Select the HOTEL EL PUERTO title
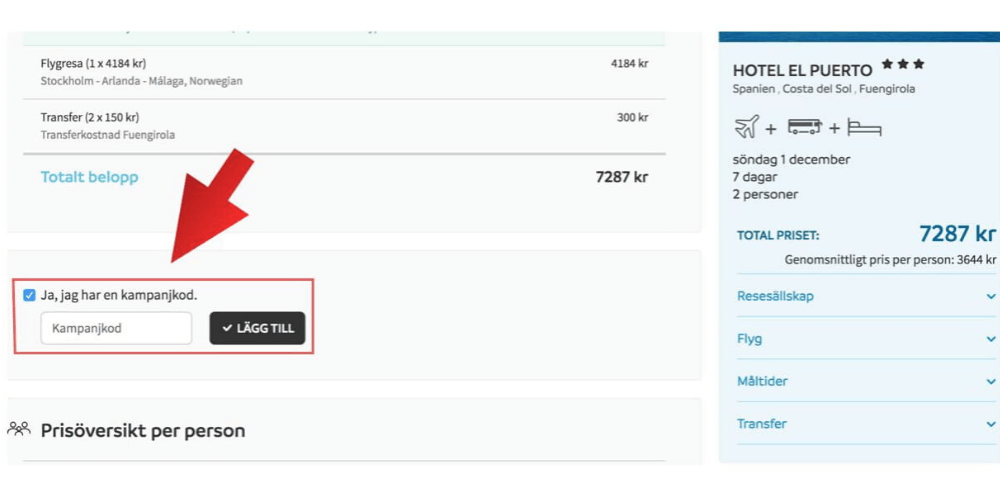 click(x=802, y=70)
